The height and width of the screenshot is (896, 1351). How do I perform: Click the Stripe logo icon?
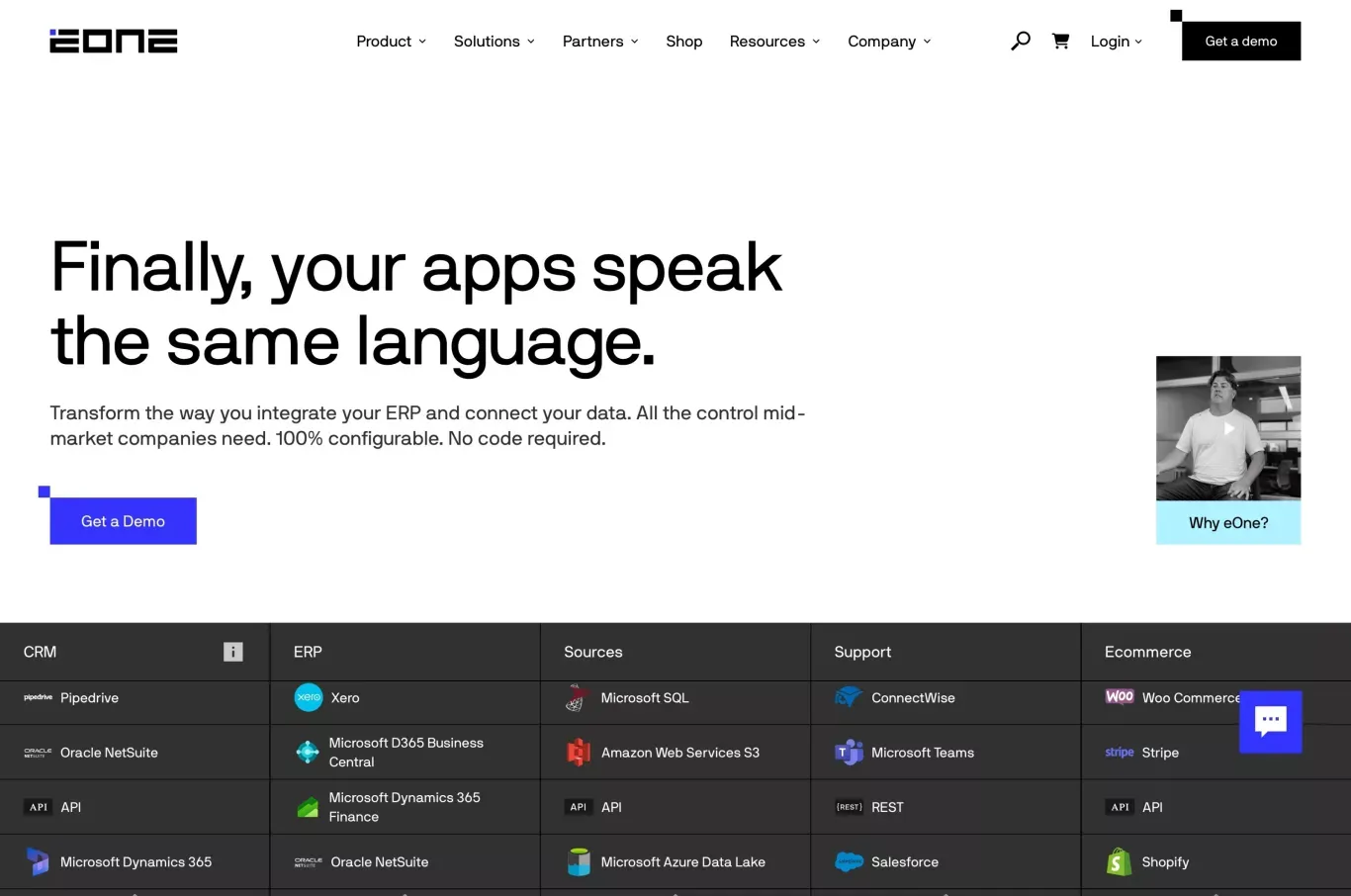pyautogui.click(x=1120, y=753)
